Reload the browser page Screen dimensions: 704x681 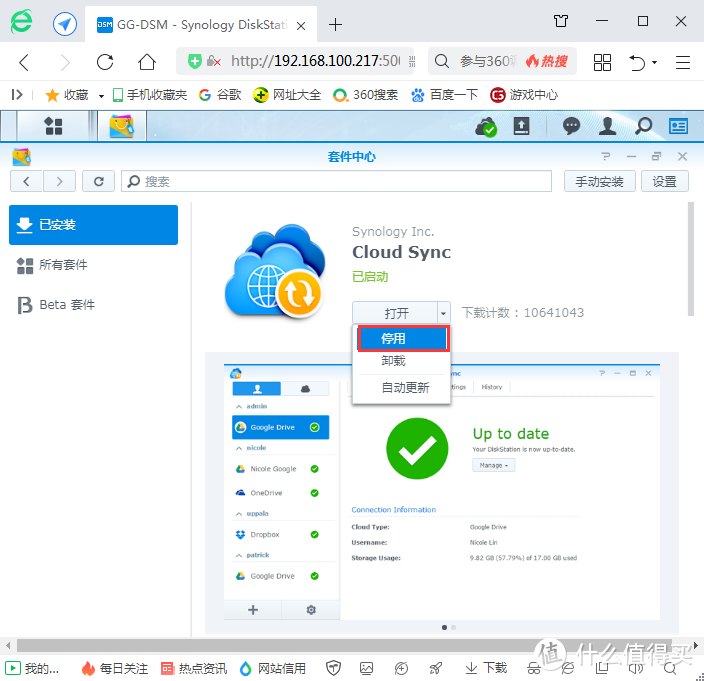point(105,62)
